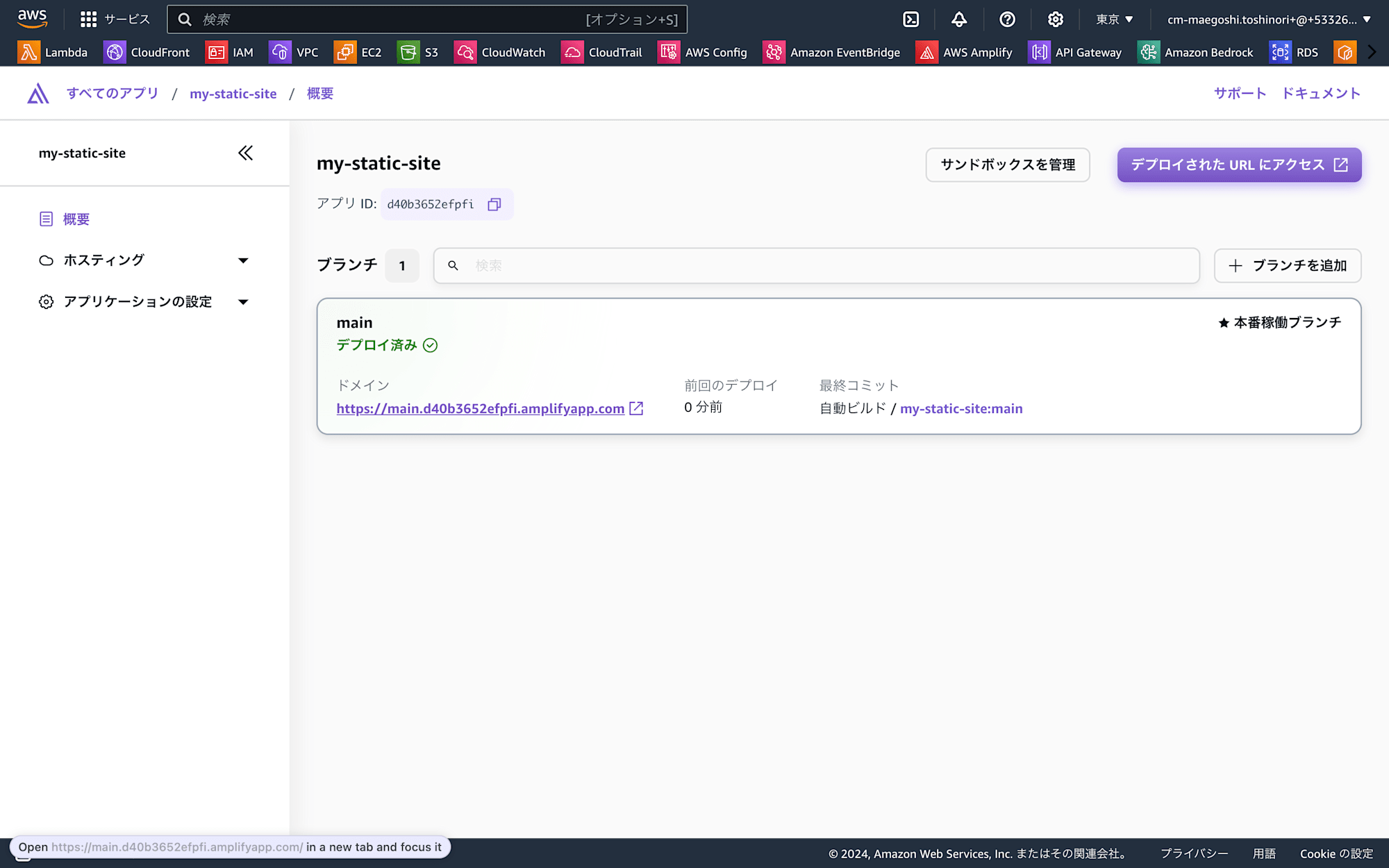Click the my-static-site sidebar title

[82, 153]
